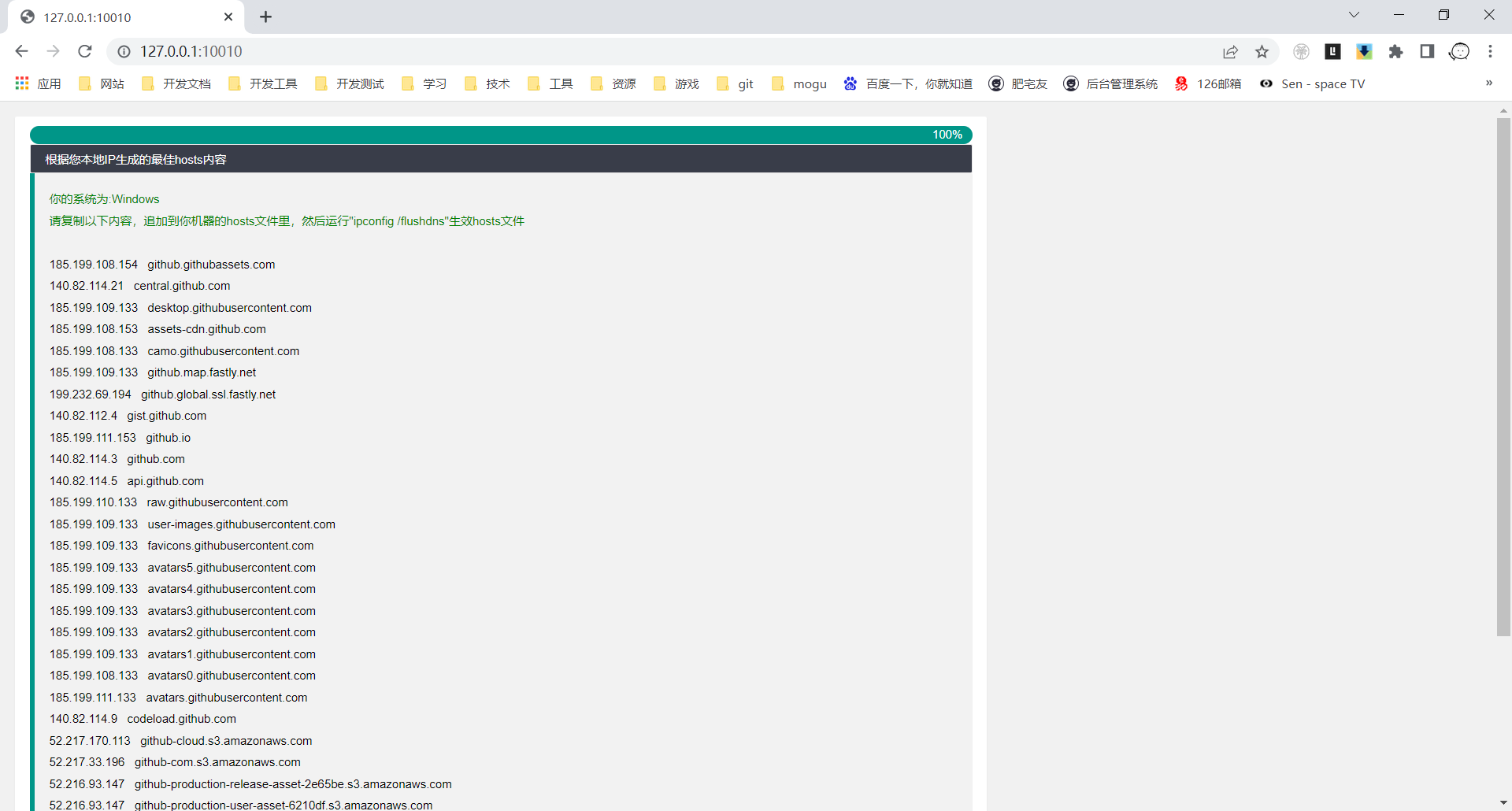
Task: Click the yellow download-arrow extension icon
Action: 1364,51
